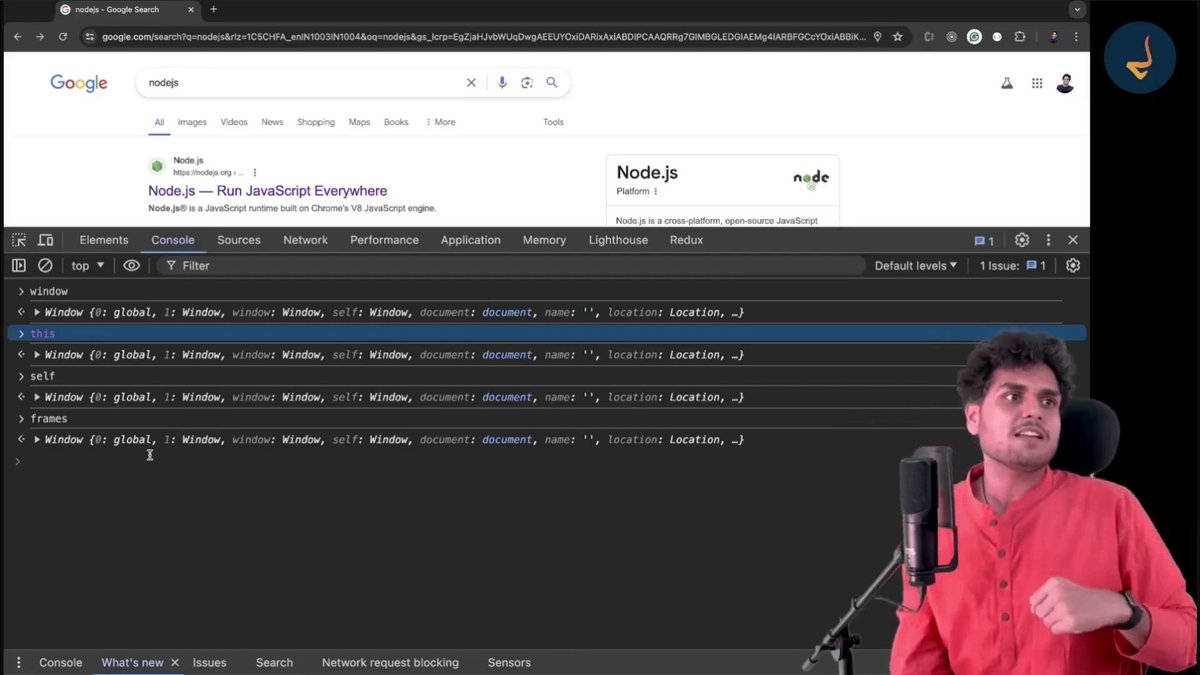Search by image with Google Lens icon
This screenshot has height=675, width=1200.
[x=527, y=83]
